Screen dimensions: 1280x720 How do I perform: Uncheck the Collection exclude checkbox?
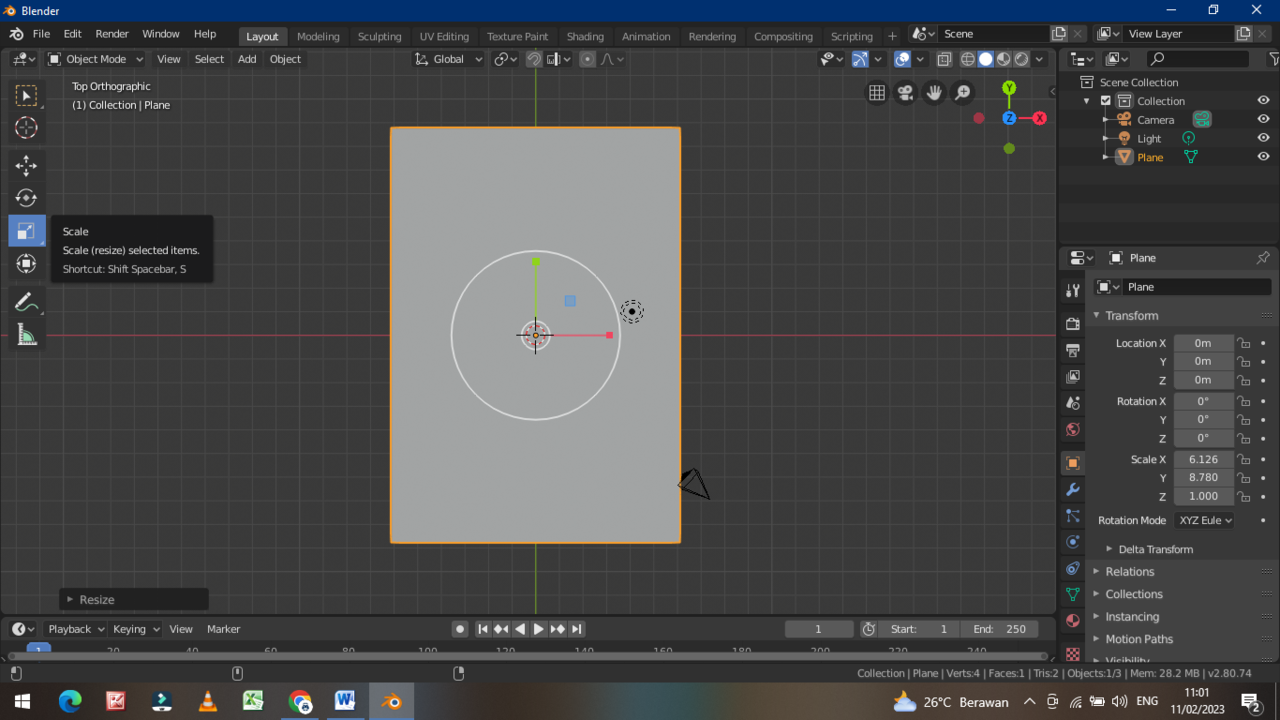click(1105, 101)
